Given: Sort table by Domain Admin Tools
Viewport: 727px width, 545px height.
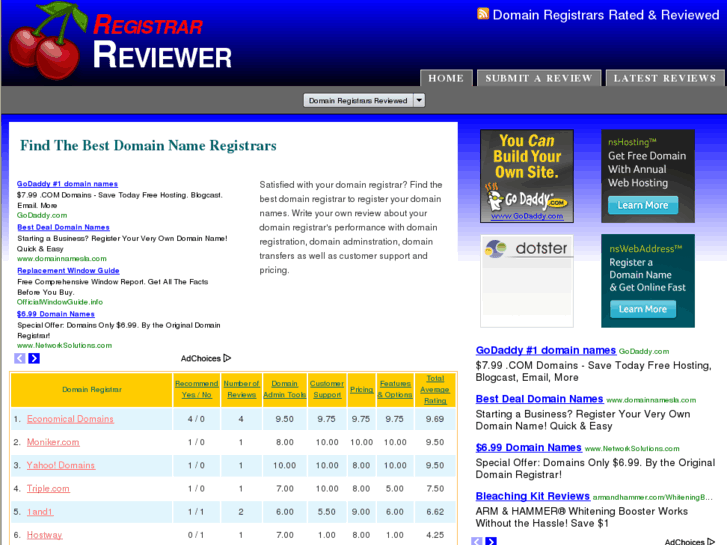Looking at the screenshot, I should pyautogui.click(x=285, y=389).
